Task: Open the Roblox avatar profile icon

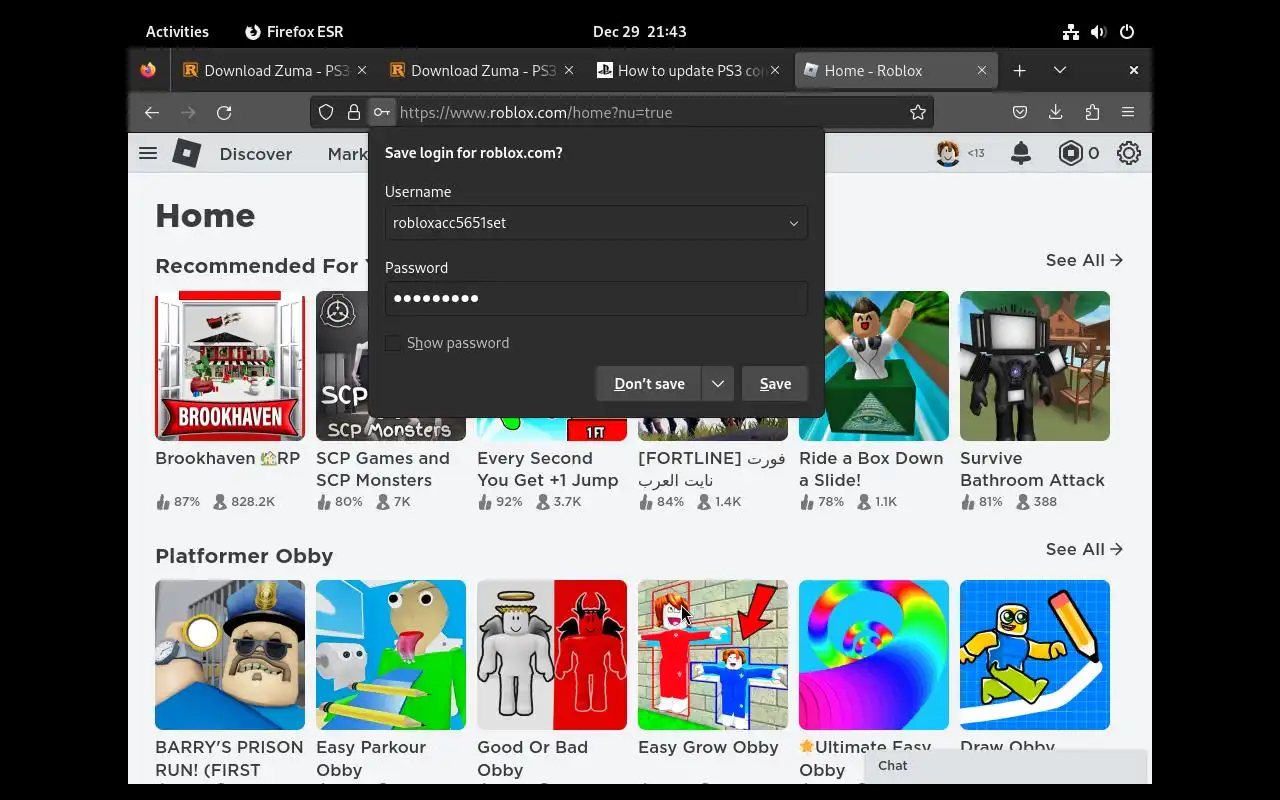Action: pos(948,153)
